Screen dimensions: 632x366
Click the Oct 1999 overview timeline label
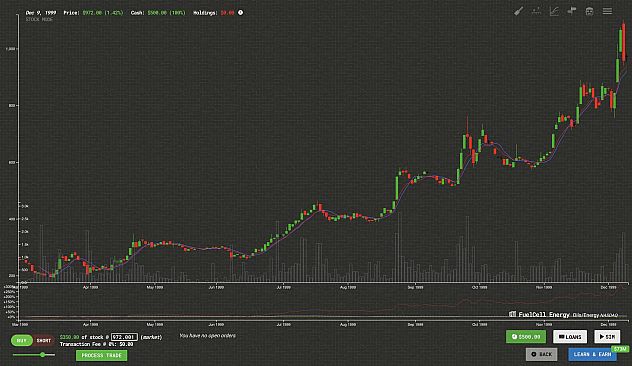click(480, 324)
